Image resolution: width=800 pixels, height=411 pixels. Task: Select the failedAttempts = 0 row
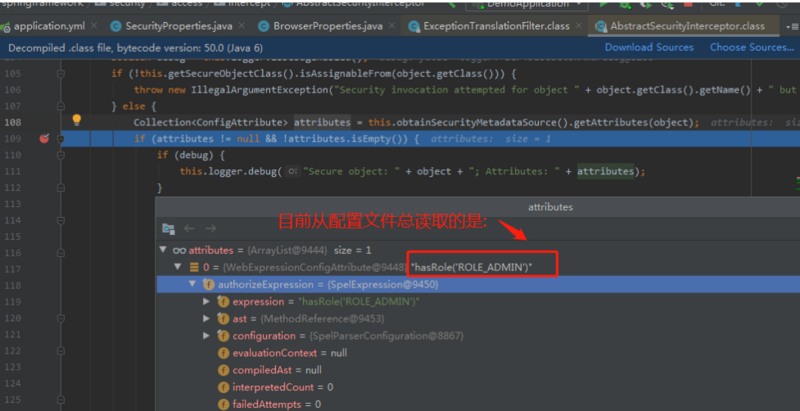tap(478, 404)
